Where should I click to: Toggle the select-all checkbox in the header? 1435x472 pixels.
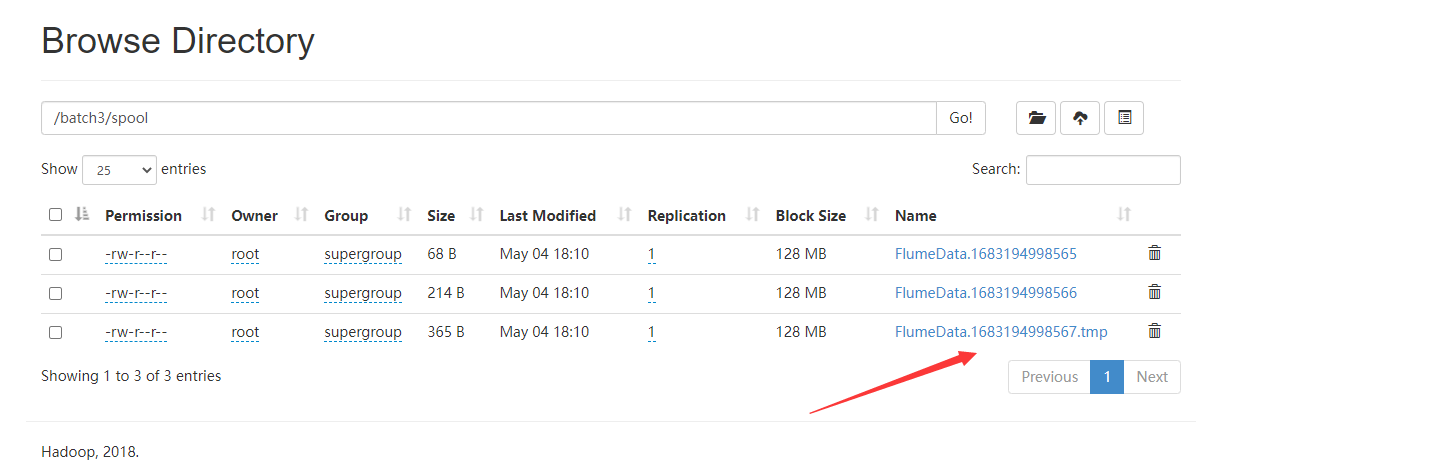point(55,215)
